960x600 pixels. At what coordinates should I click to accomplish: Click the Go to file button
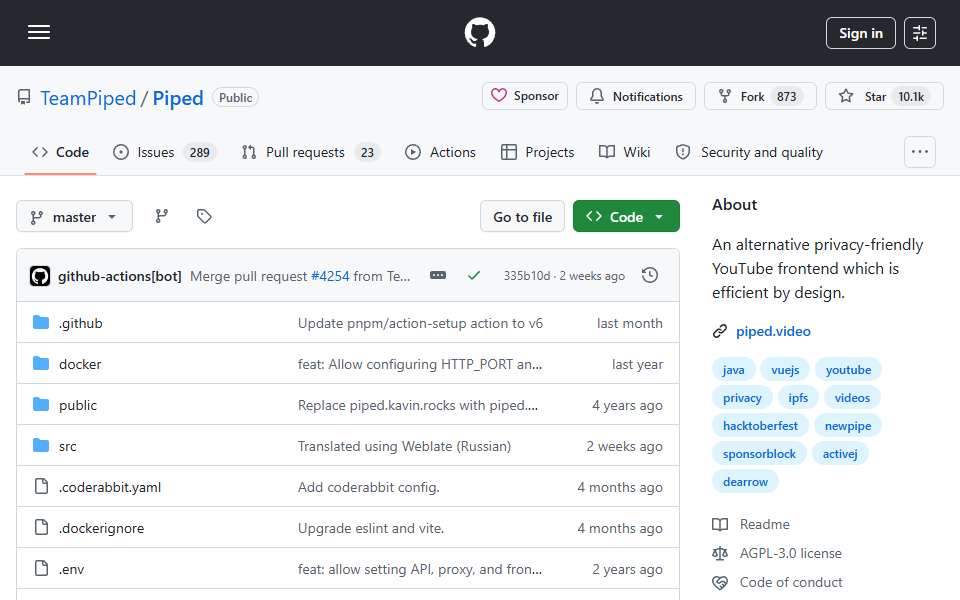click(x=522, y=217)
